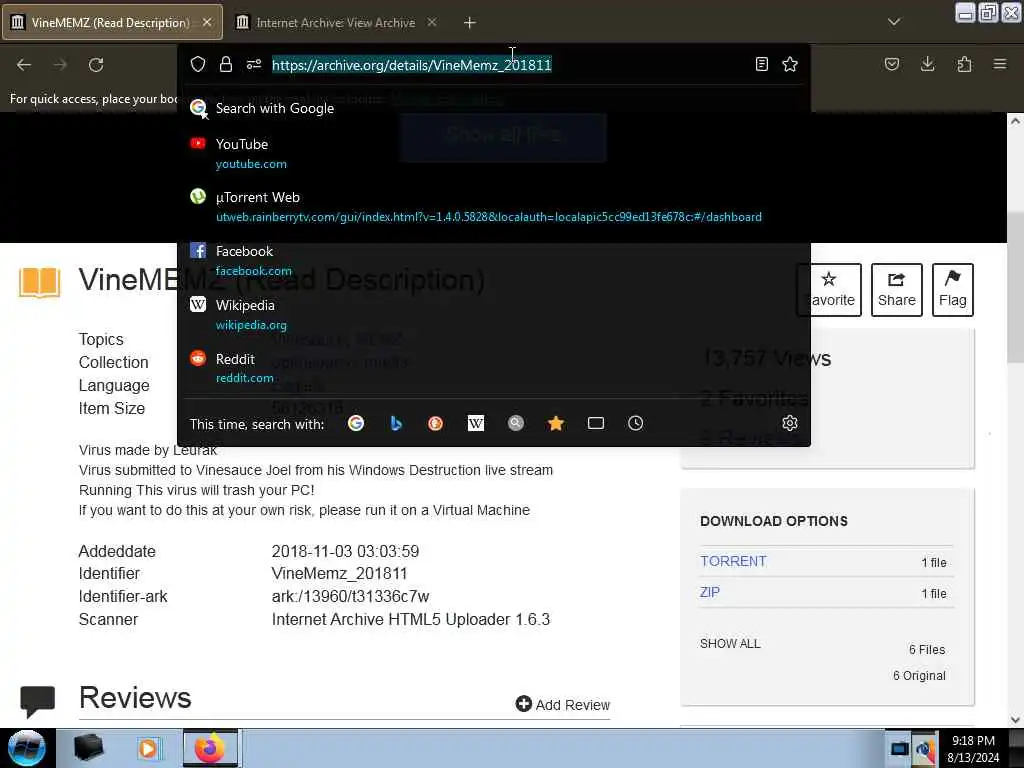Search this time in bookmarks star icon
Viewport: 1024px width, 768px height.
click(556, 423)
